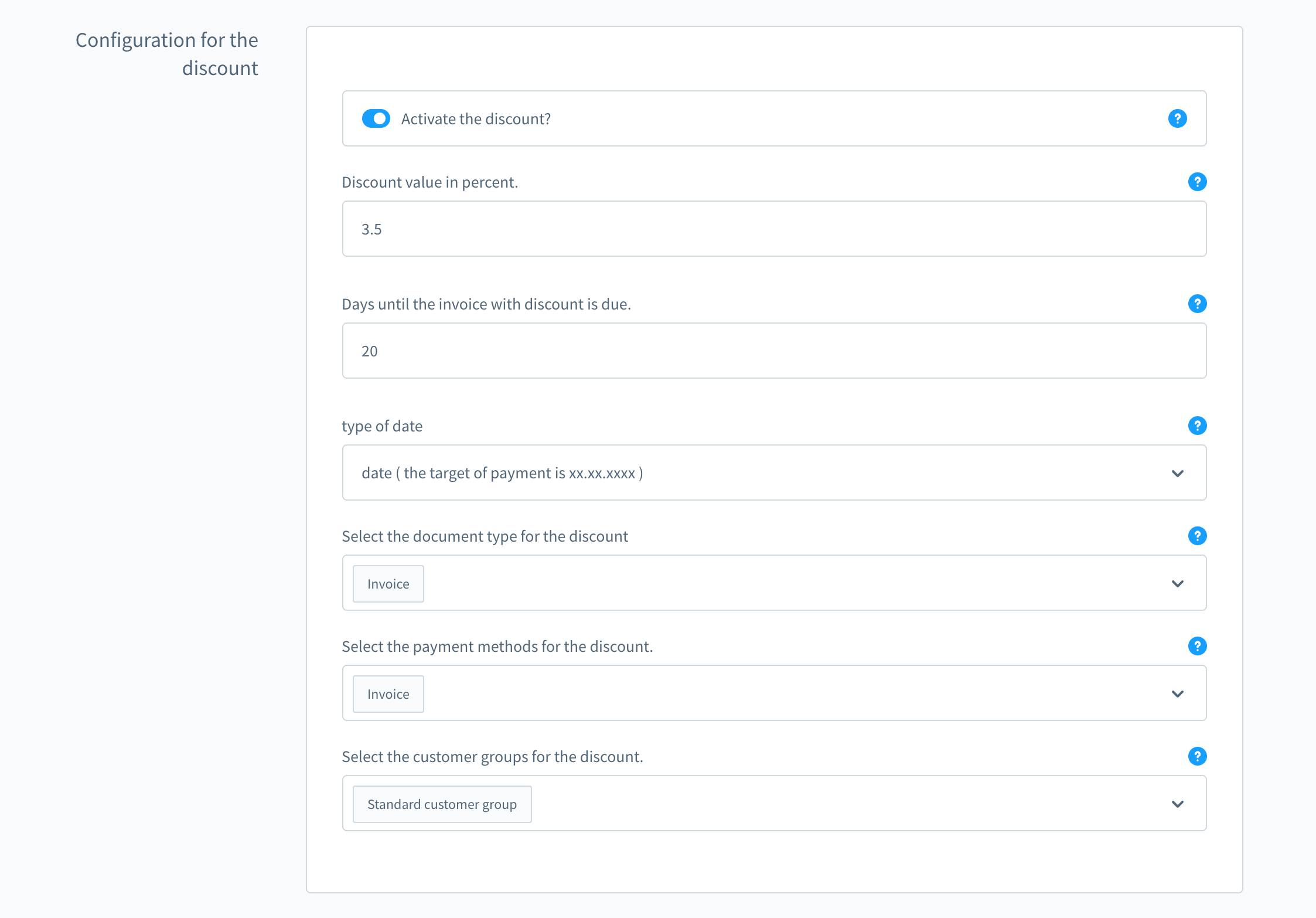Expand the 'Select the document type' dropdown
The height and width of the screenshot is (918, 1316).
1178,583
